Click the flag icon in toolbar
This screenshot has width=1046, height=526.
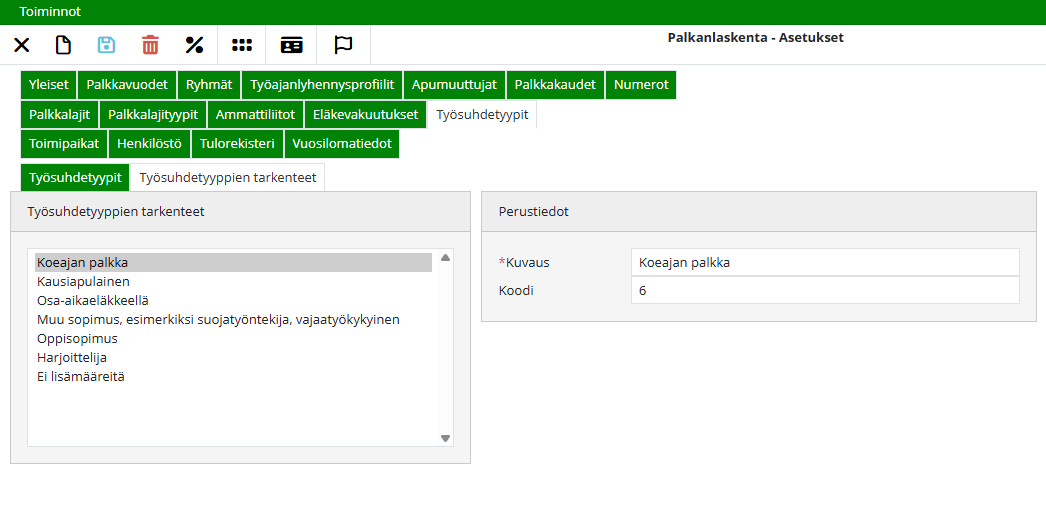(343, 45)
